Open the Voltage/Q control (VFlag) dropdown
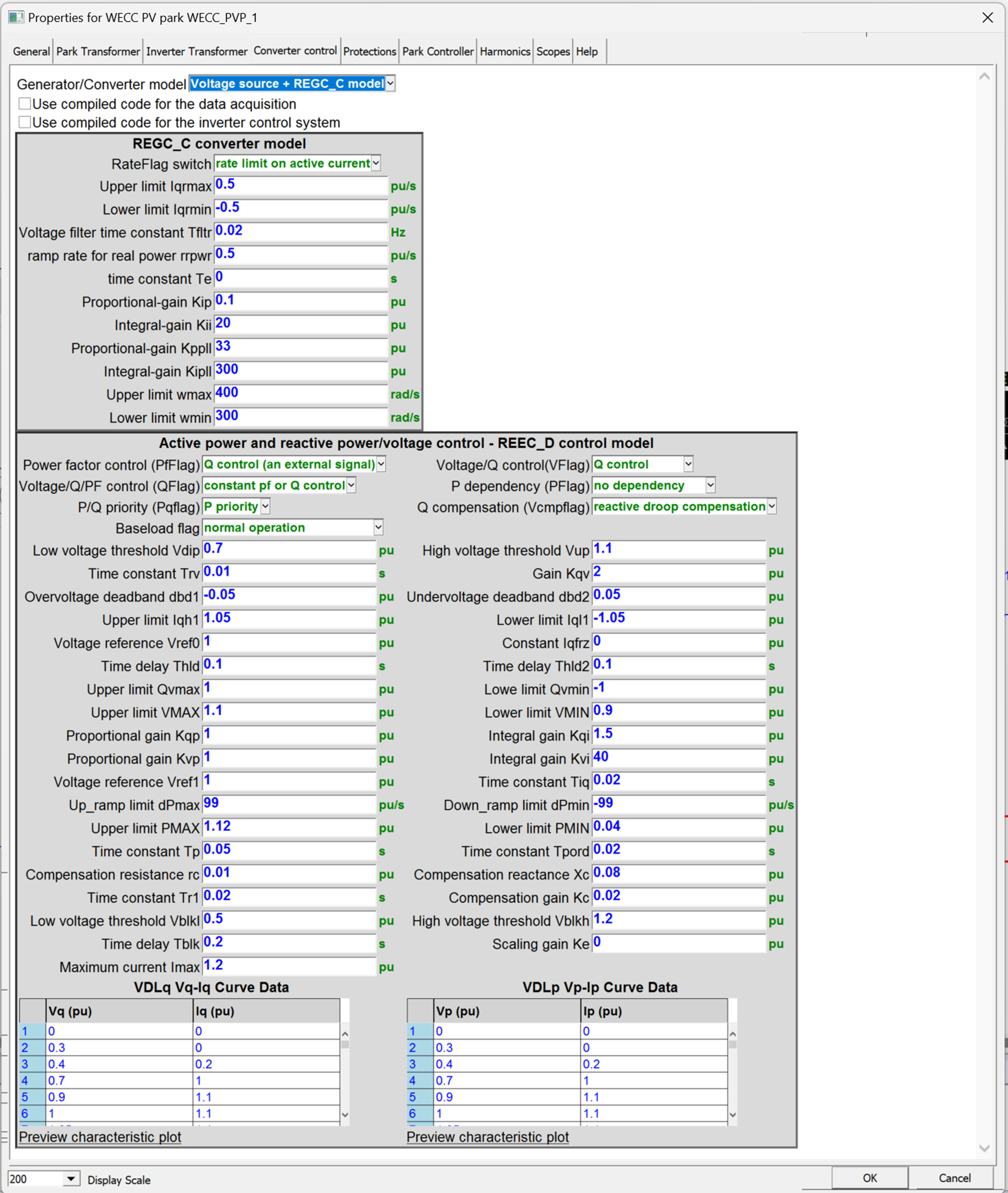 pos(687,464)
